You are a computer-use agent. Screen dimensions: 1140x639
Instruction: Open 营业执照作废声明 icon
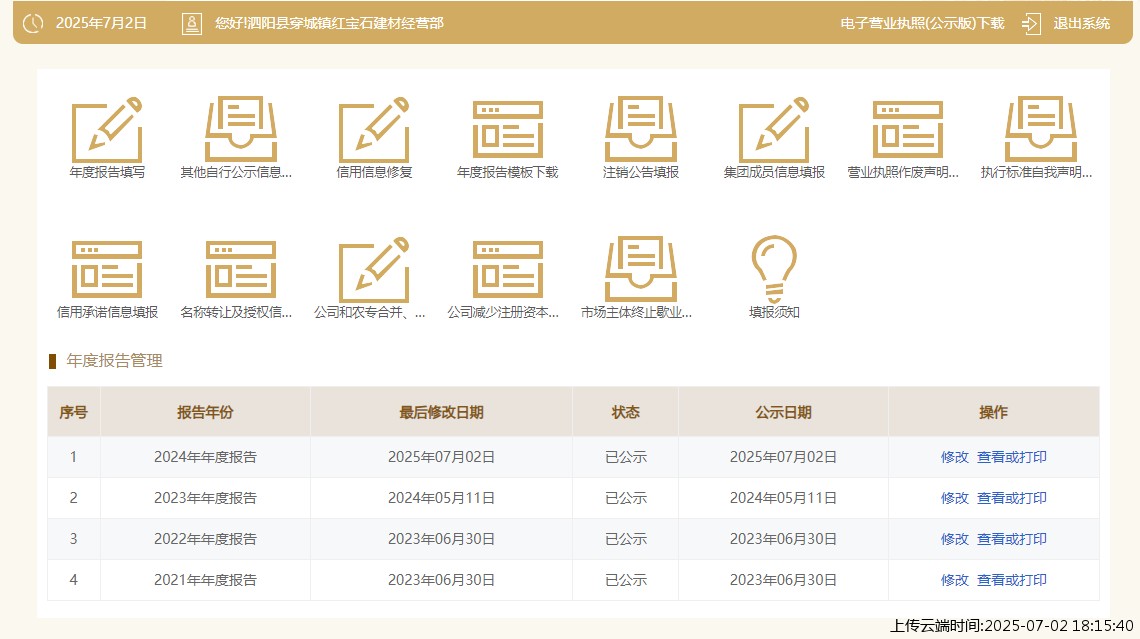pos(907,130)
